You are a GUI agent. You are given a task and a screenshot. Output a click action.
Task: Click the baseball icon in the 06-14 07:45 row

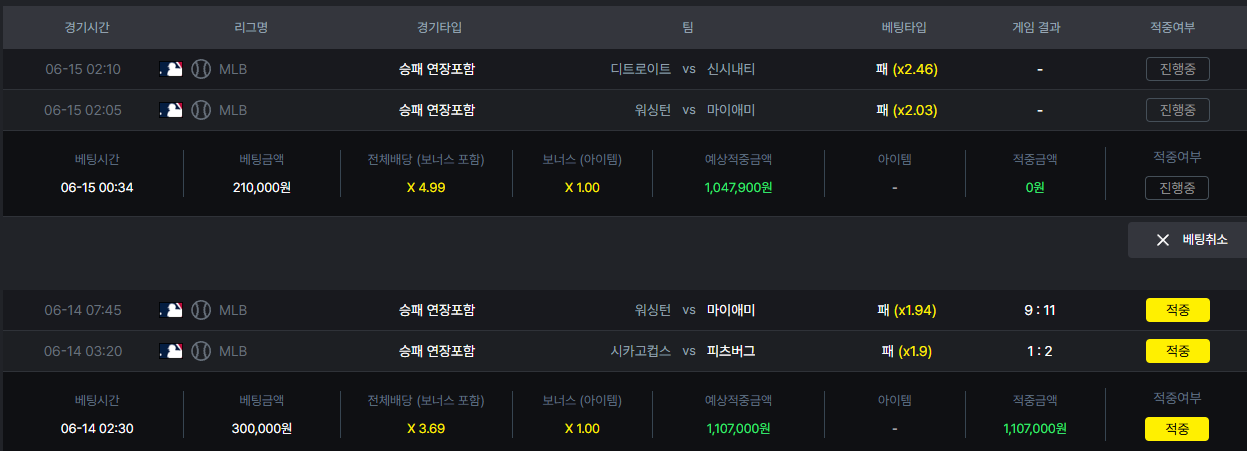[201, 310]
